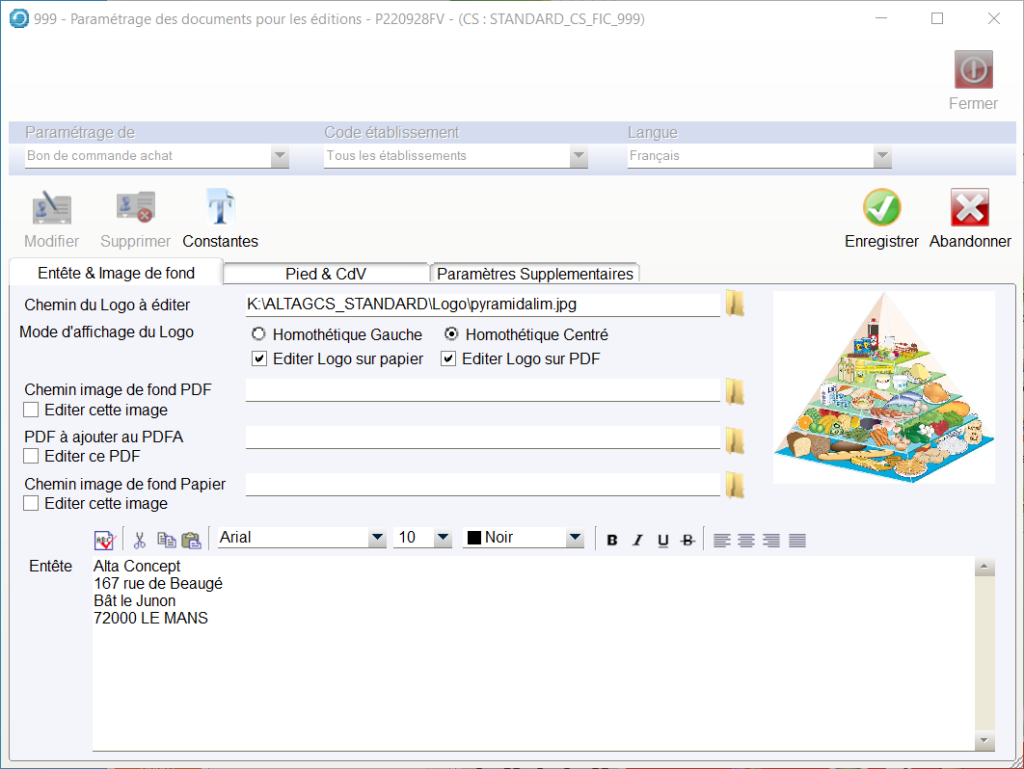This screenshot has height=769, width=1024.
Task: Click the Enregistrer green checkmark icon
Action: tap(881, 208)
